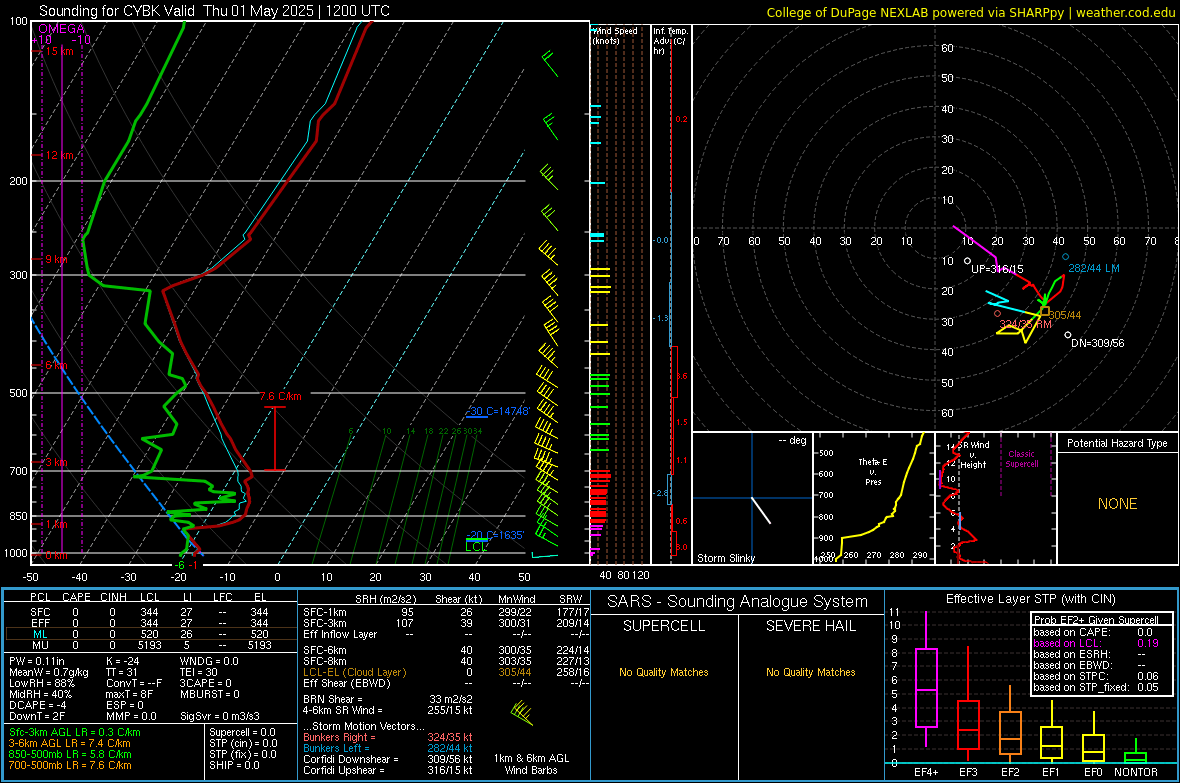Screen dimensions: 1180x783
Task: Click the 'Classic Supercell' label
Action: 1021,459
